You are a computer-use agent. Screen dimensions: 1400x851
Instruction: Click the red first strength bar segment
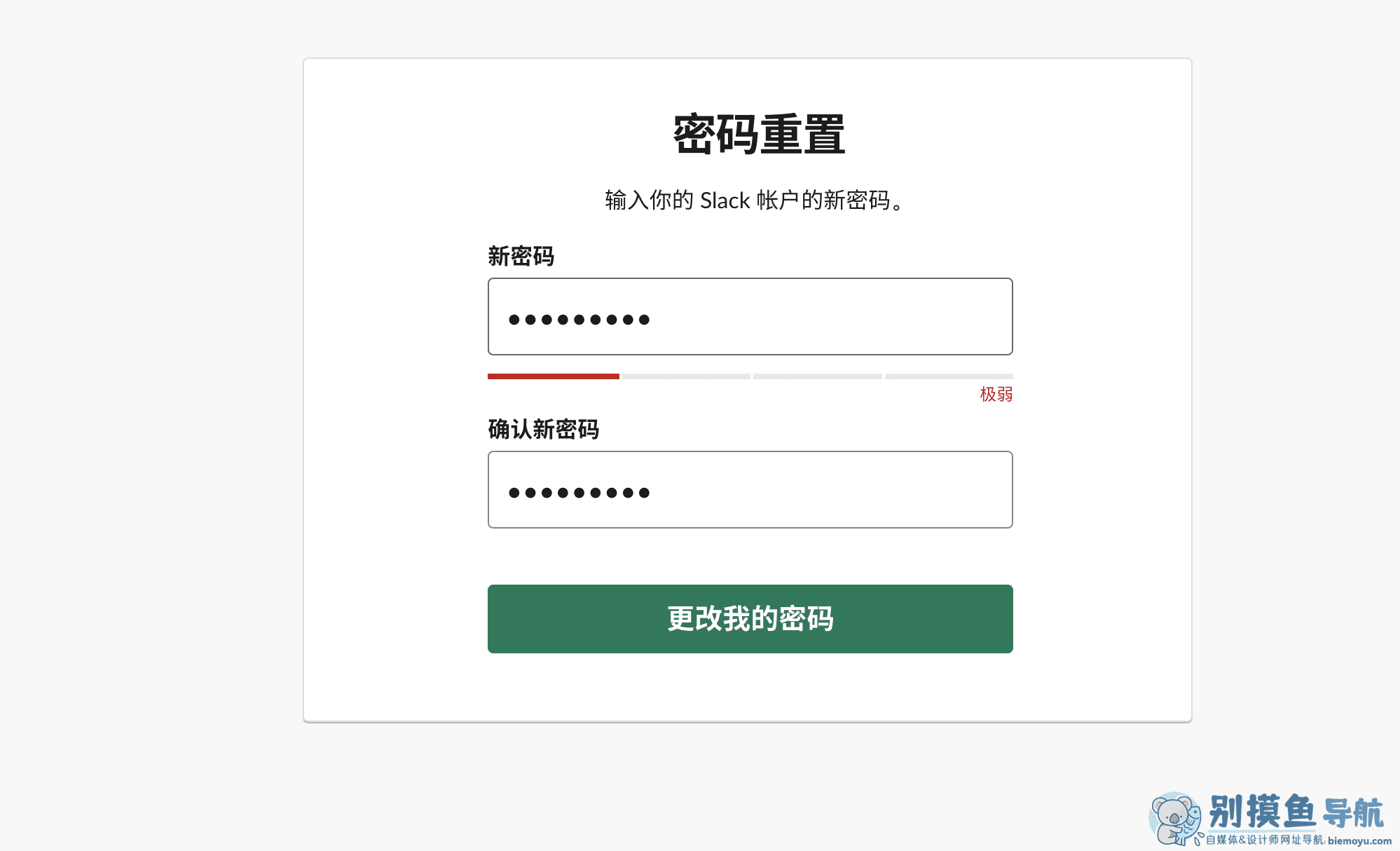(553, 376)
